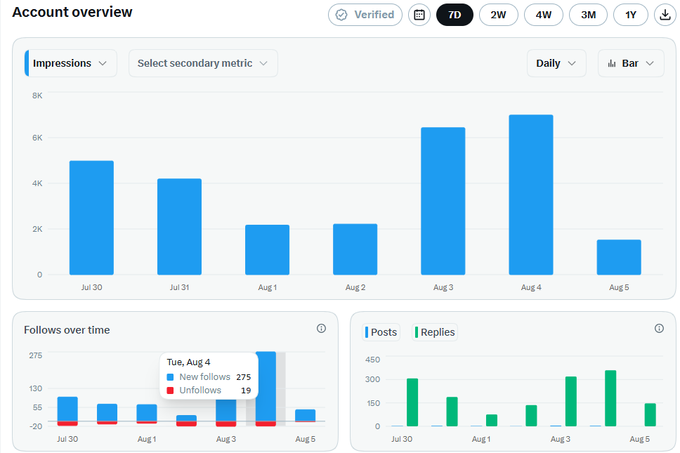Click the Aug 4 impressions bar
This screenshot has height=453, width=680.
[531, 195]
